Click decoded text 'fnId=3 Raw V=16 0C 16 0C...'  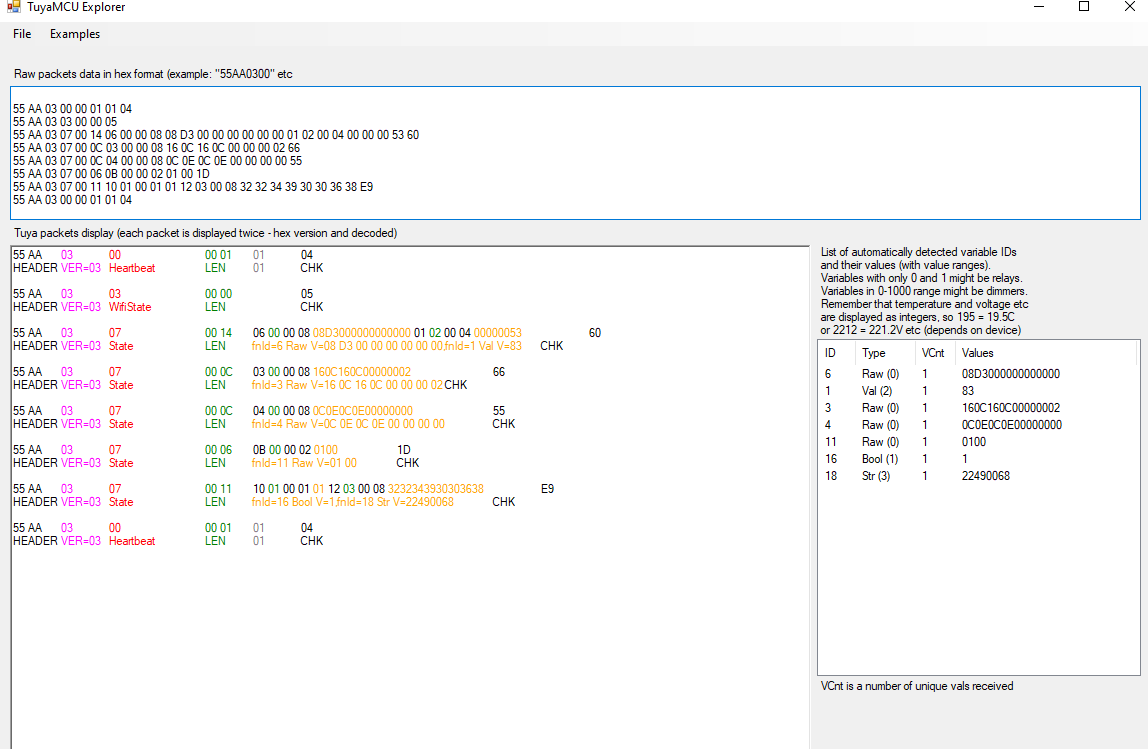pos(347,384)
